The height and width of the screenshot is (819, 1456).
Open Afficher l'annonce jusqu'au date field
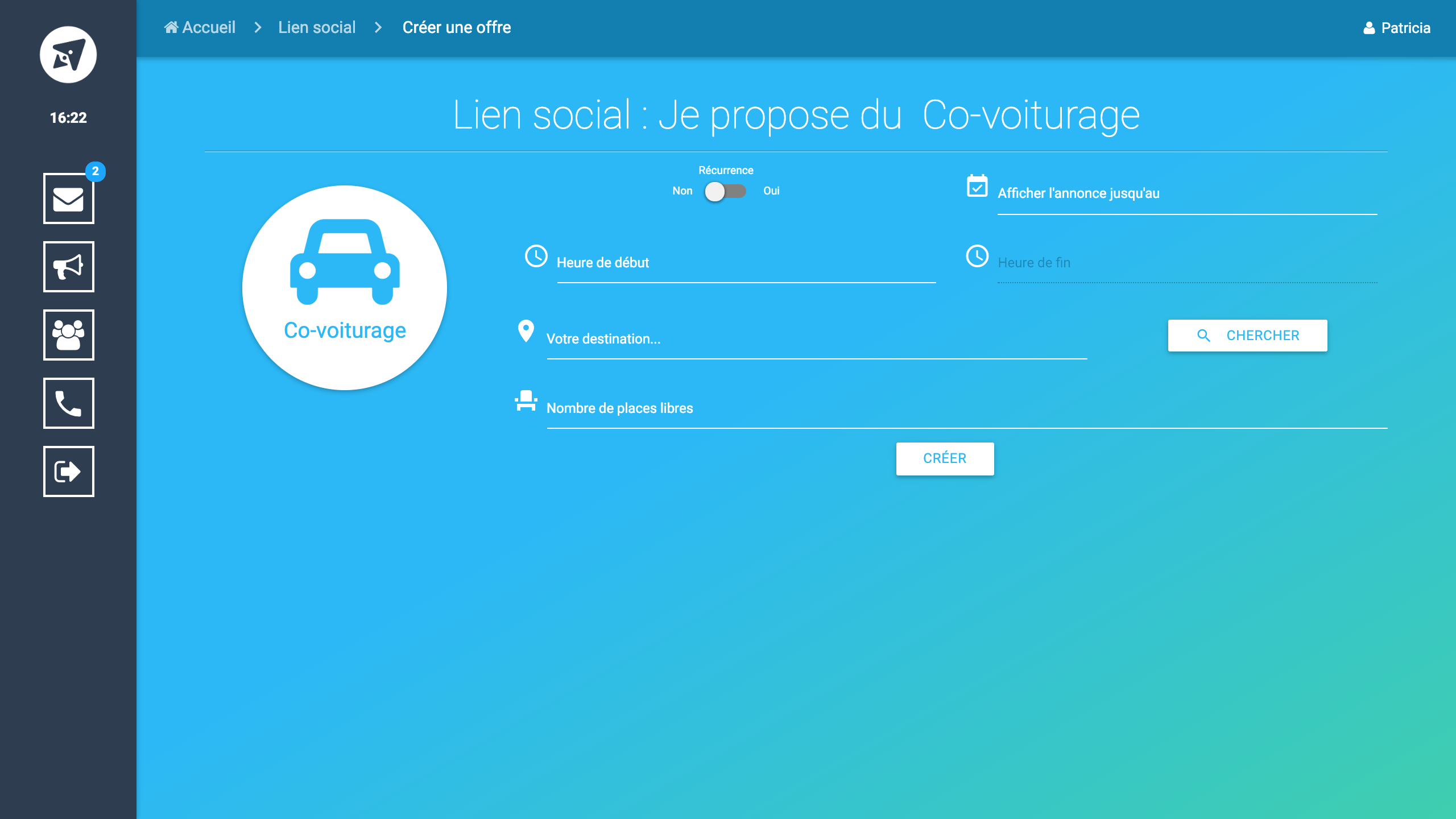1186,195
